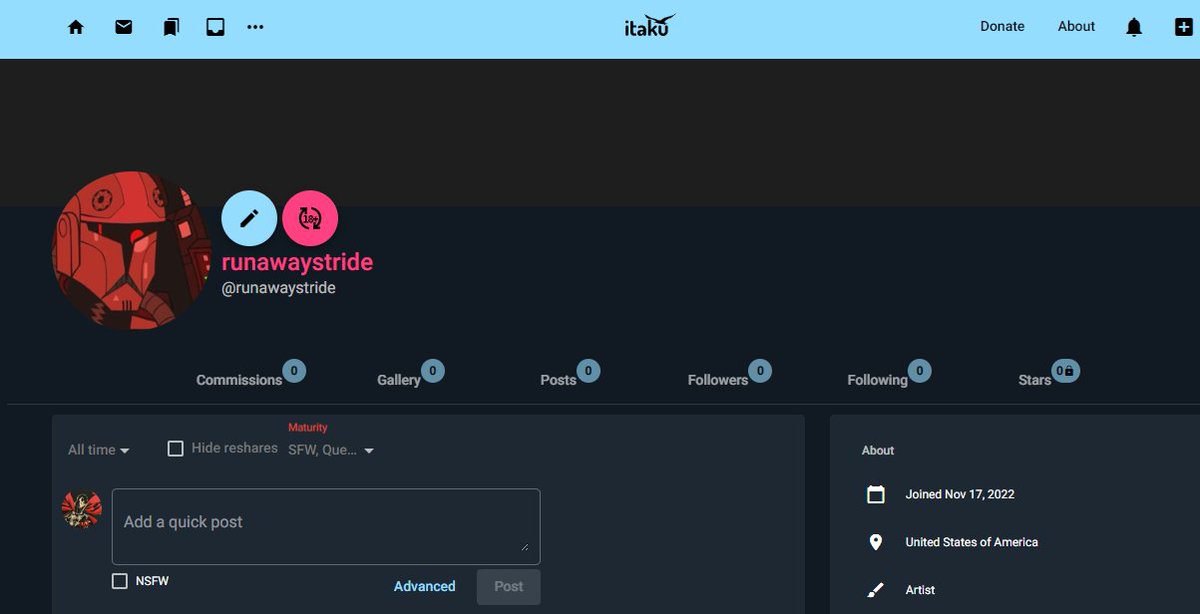Switch to the Posts tab

[x=558, y=380]
